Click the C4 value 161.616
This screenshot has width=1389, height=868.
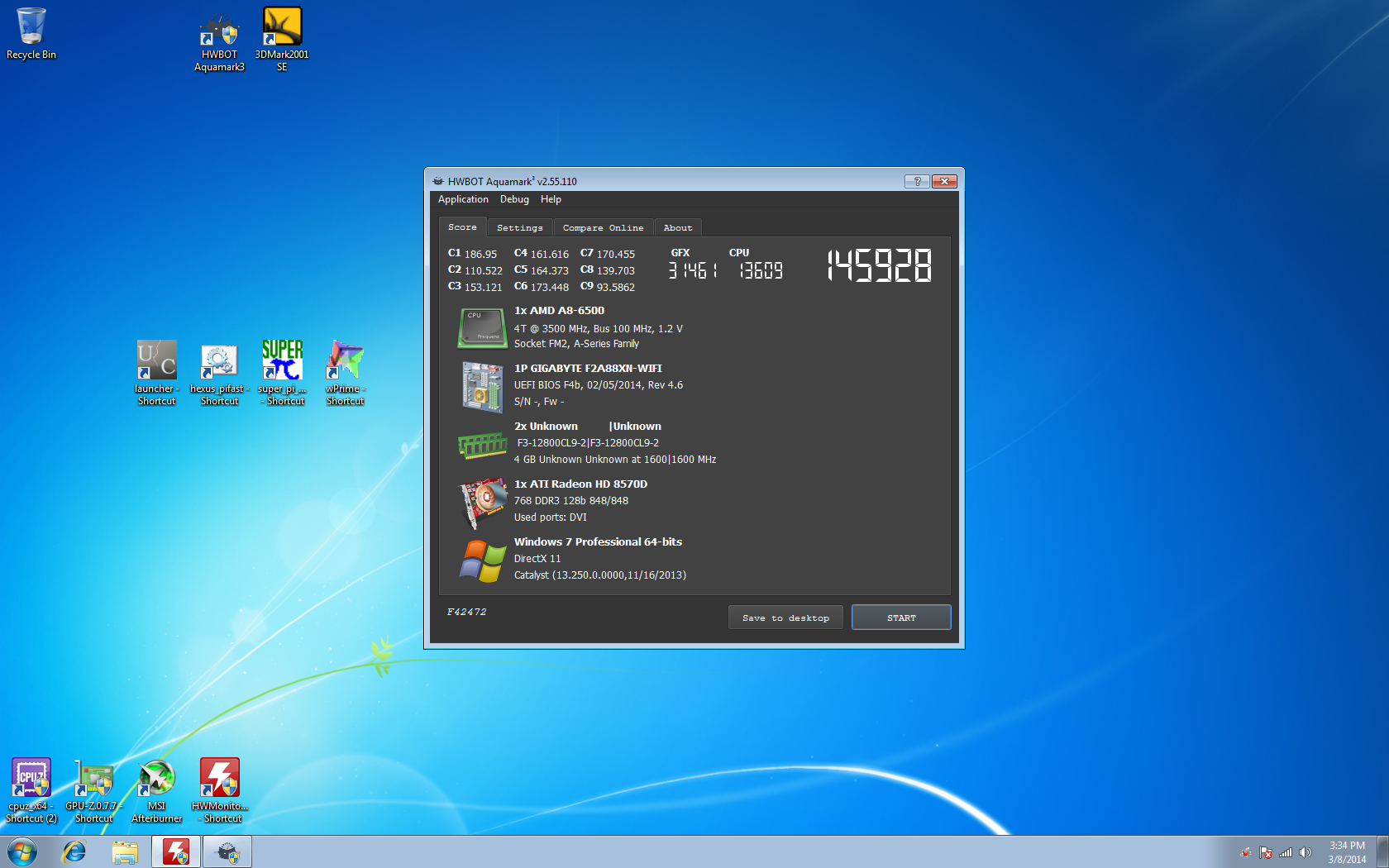pyautogui.click(x=550, y=255)
